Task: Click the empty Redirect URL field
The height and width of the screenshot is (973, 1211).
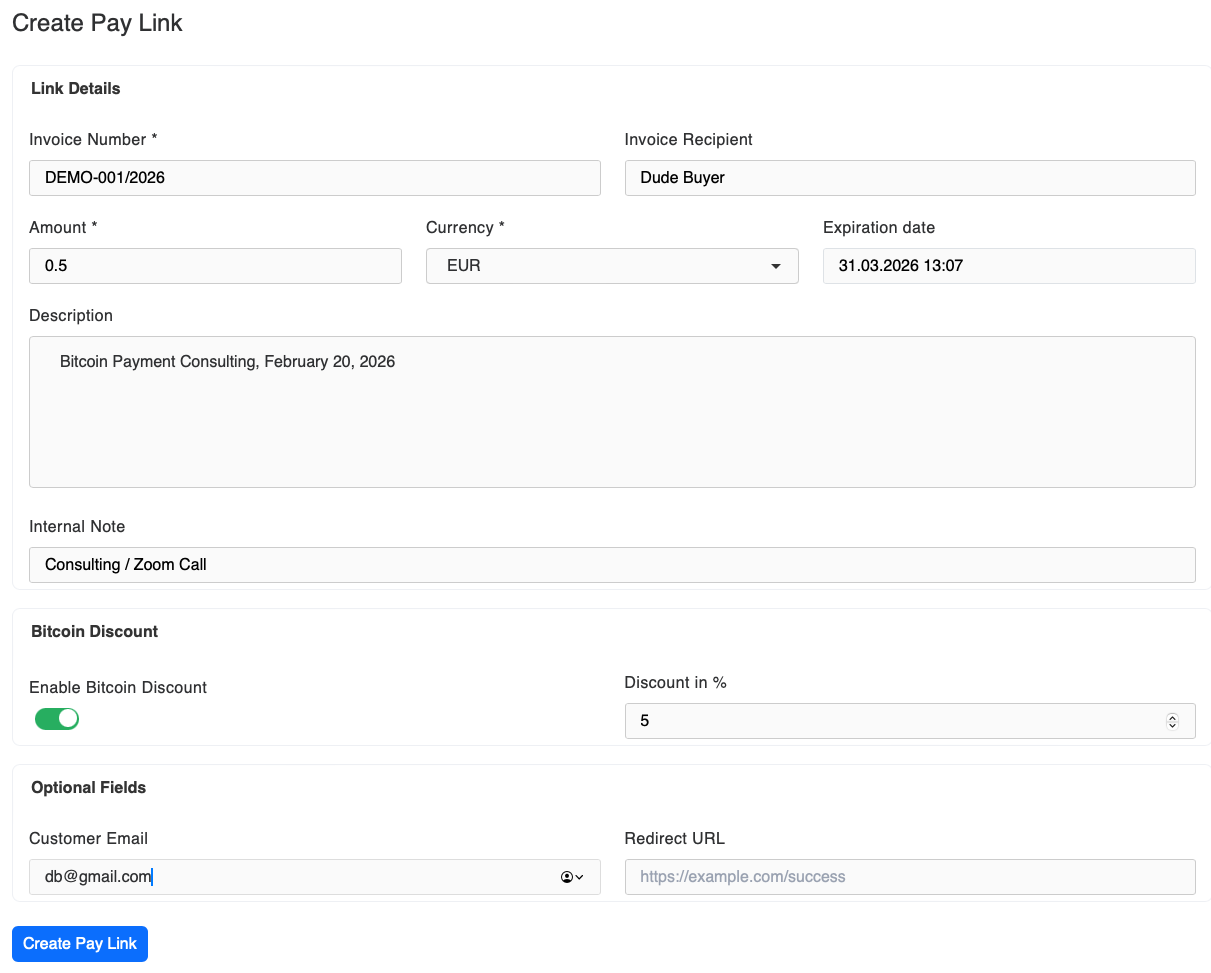Action: [x=909, y=876]
